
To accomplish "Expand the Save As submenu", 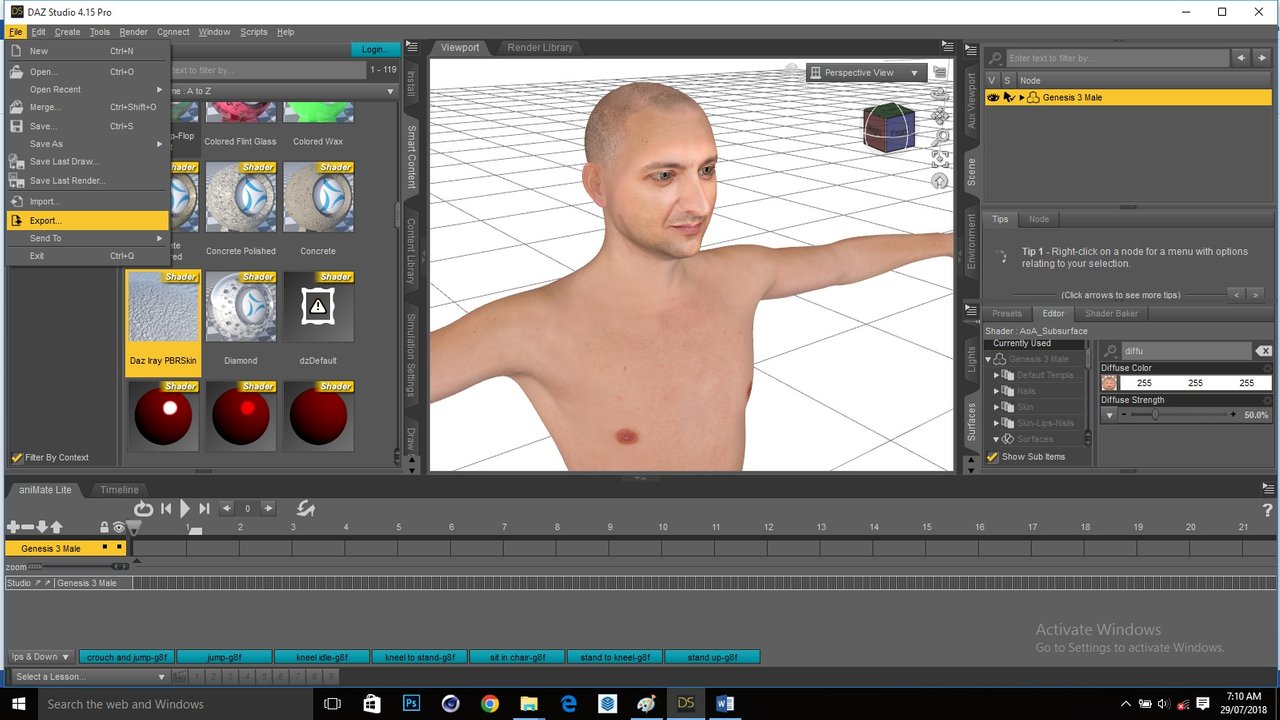I will click(x=87, y=144).
